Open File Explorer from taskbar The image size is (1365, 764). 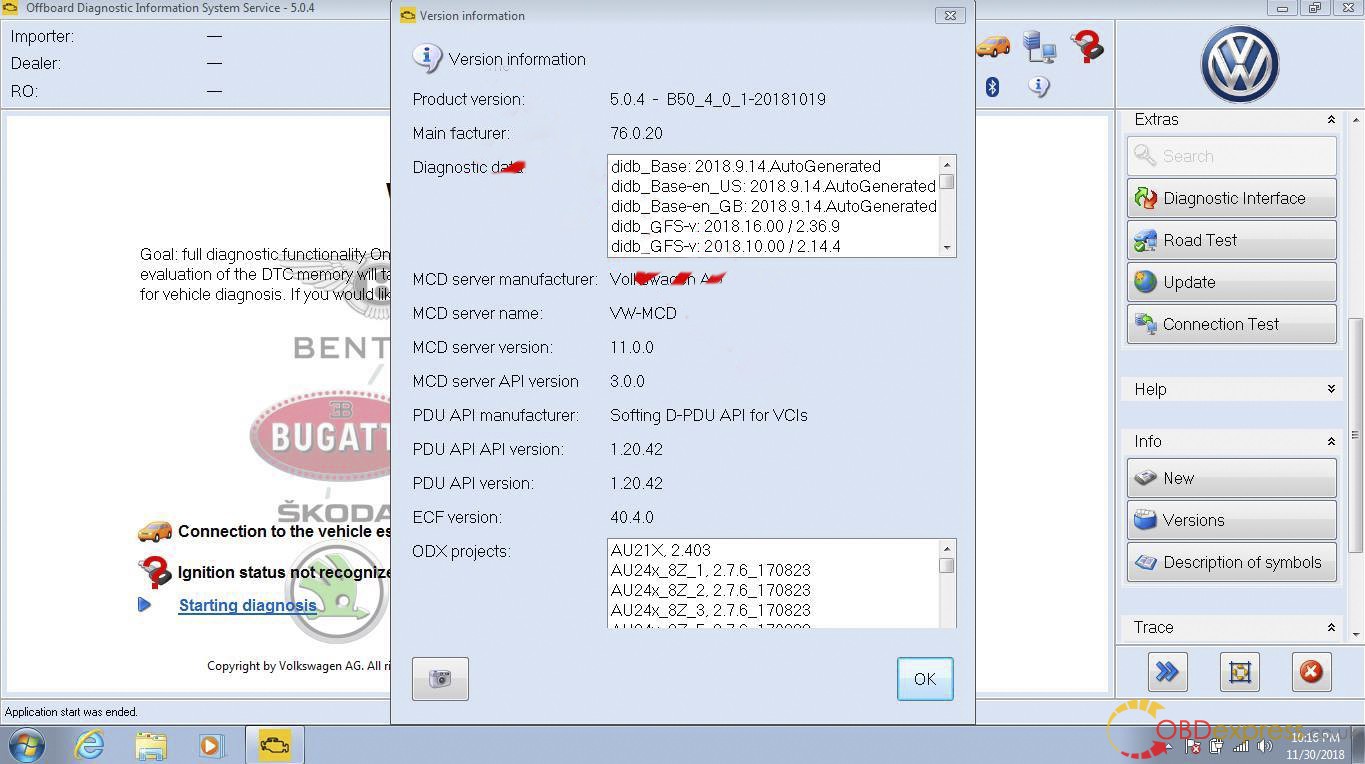(x=151, y=745)
